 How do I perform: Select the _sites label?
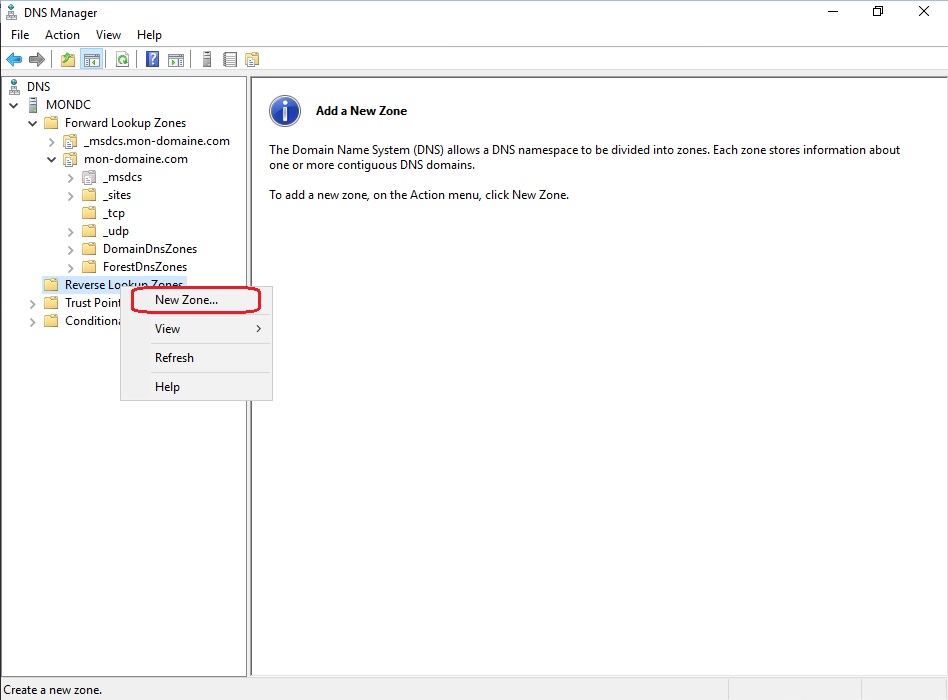tap(117, 195)
